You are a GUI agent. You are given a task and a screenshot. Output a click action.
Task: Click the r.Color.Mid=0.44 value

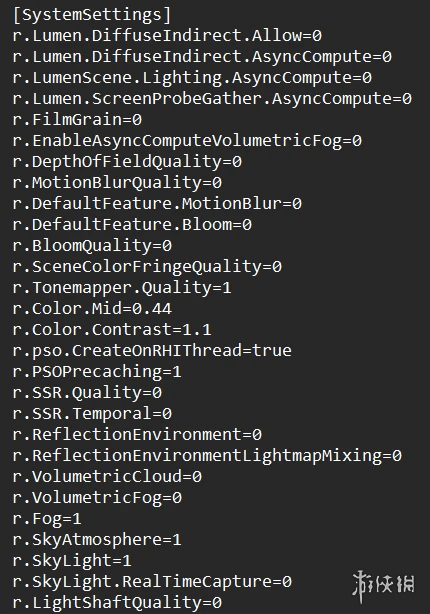(x=92, y=309)
